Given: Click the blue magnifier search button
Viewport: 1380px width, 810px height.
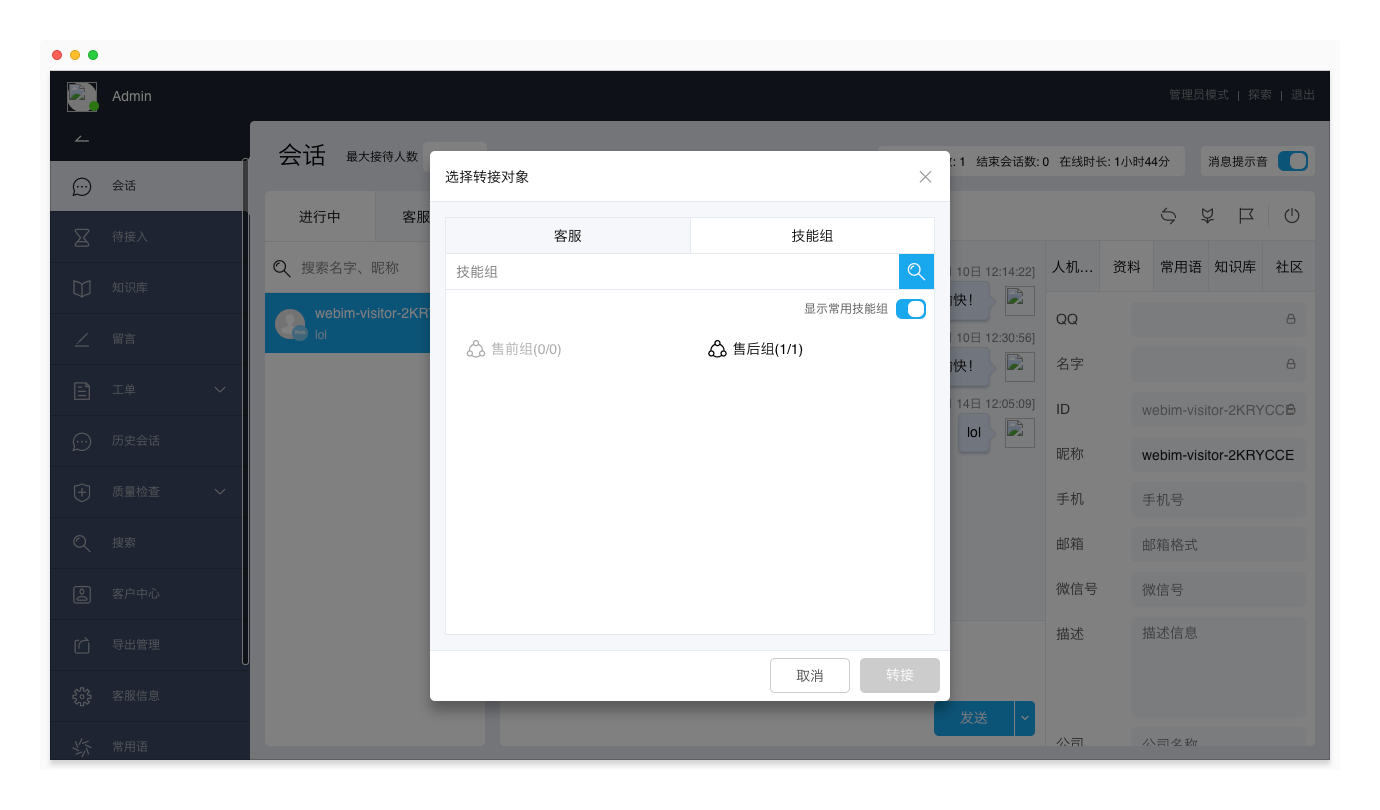Looking at the screenshot, I should coord(916,271).
